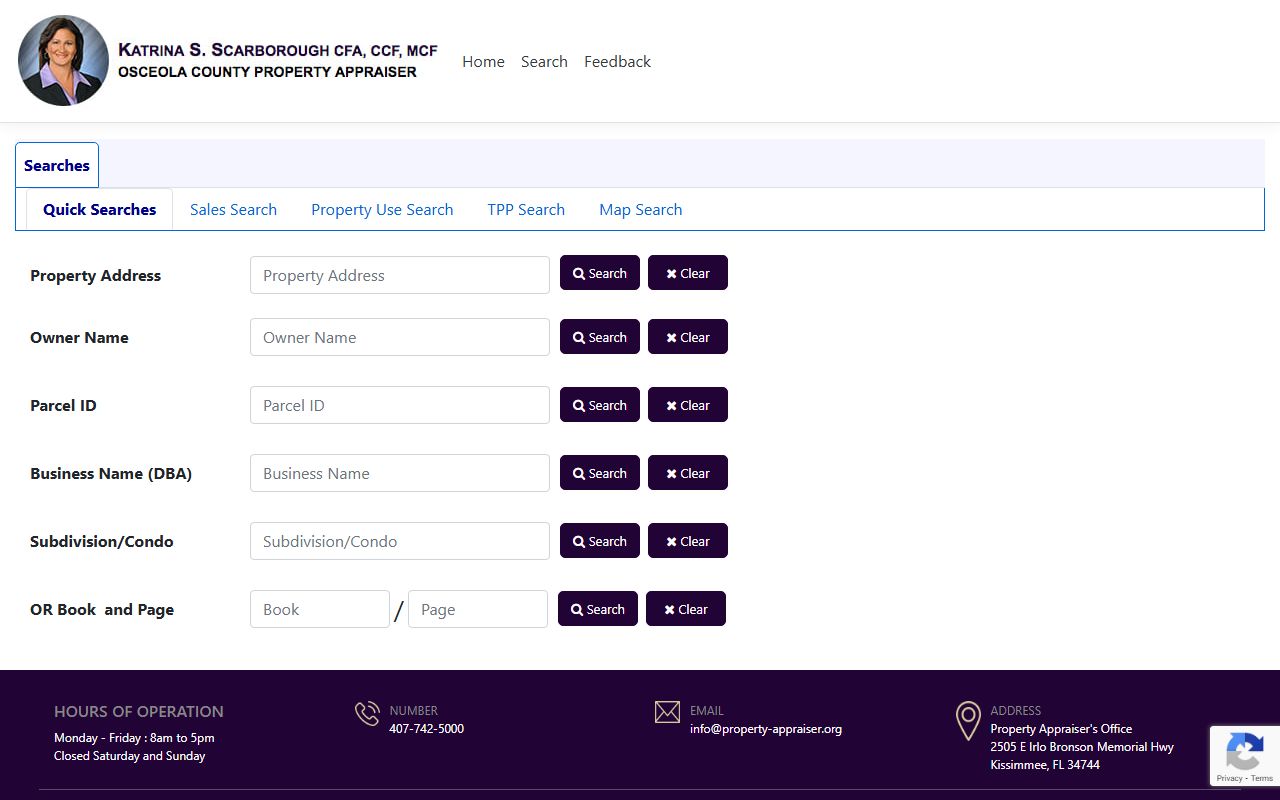
Task: Search by Parcel ID
Action: pos(600,405)
